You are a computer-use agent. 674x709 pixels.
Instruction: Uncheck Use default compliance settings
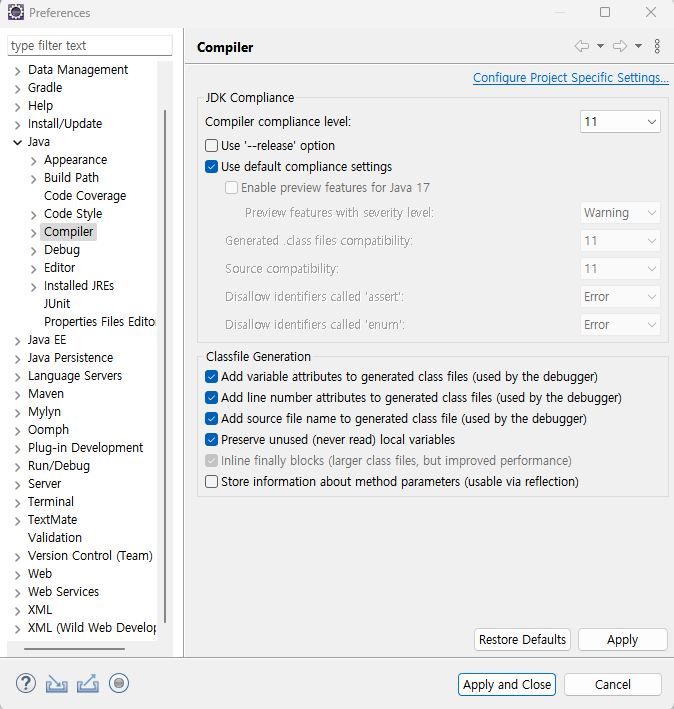click(x=211, y=167)
